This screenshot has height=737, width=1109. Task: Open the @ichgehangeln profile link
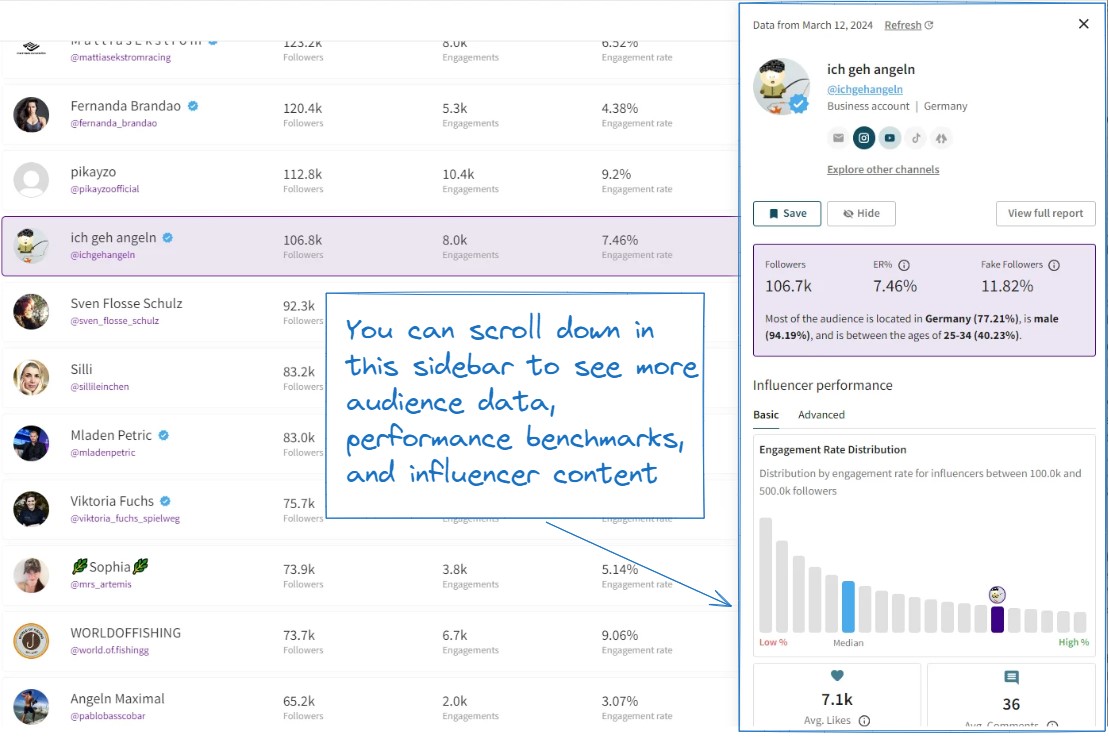865,89
